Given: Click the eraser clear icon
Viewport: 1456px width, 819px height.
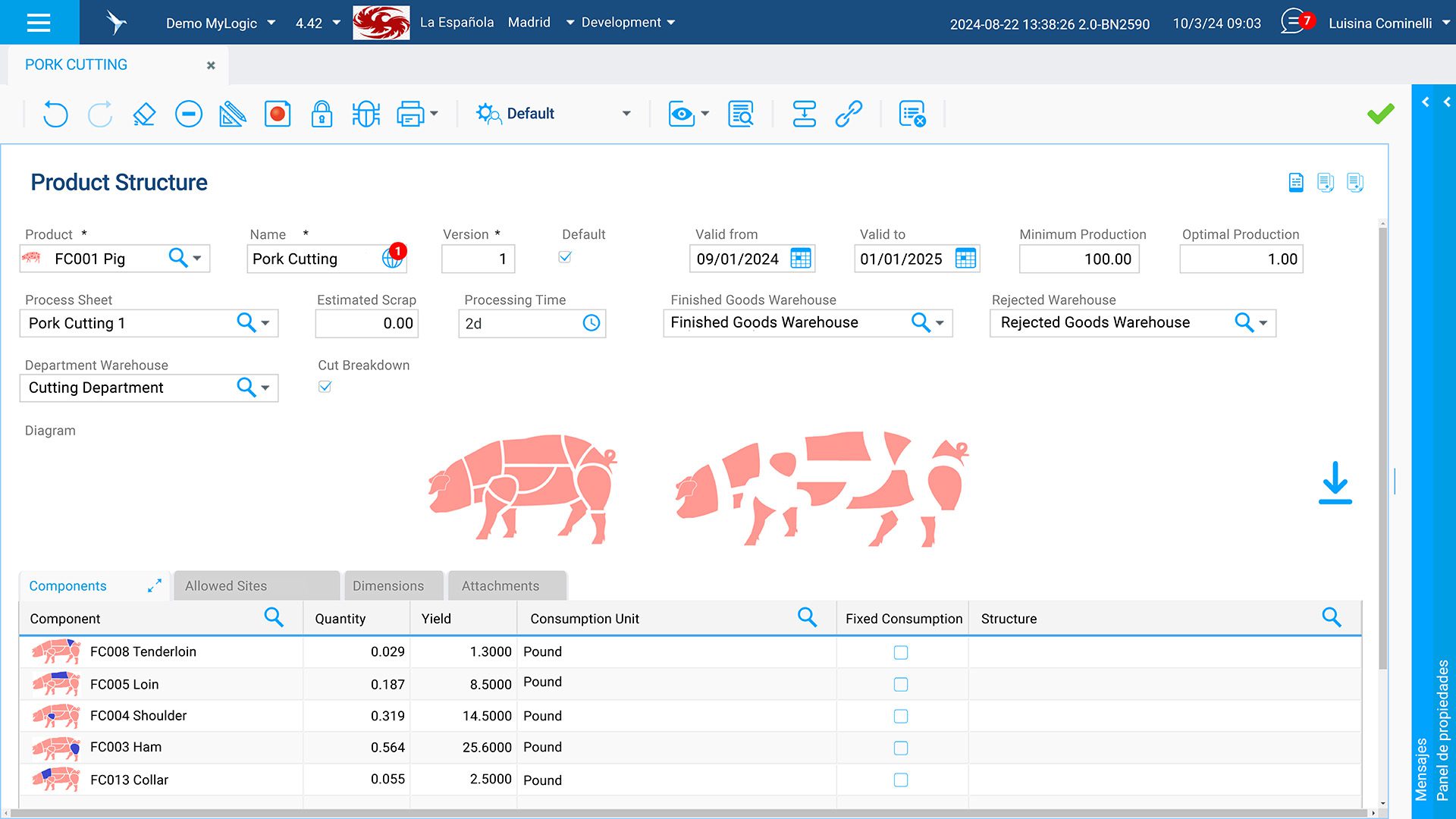Looking at the screenshot, I should click(144, 114).
